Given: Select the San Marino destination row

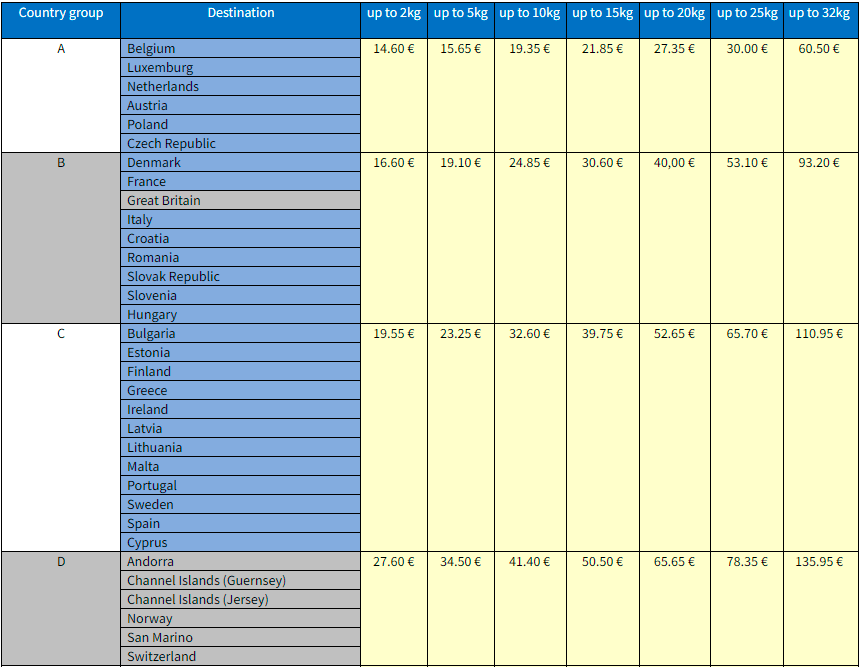Looking at the screenshot, I should (240, 638).
